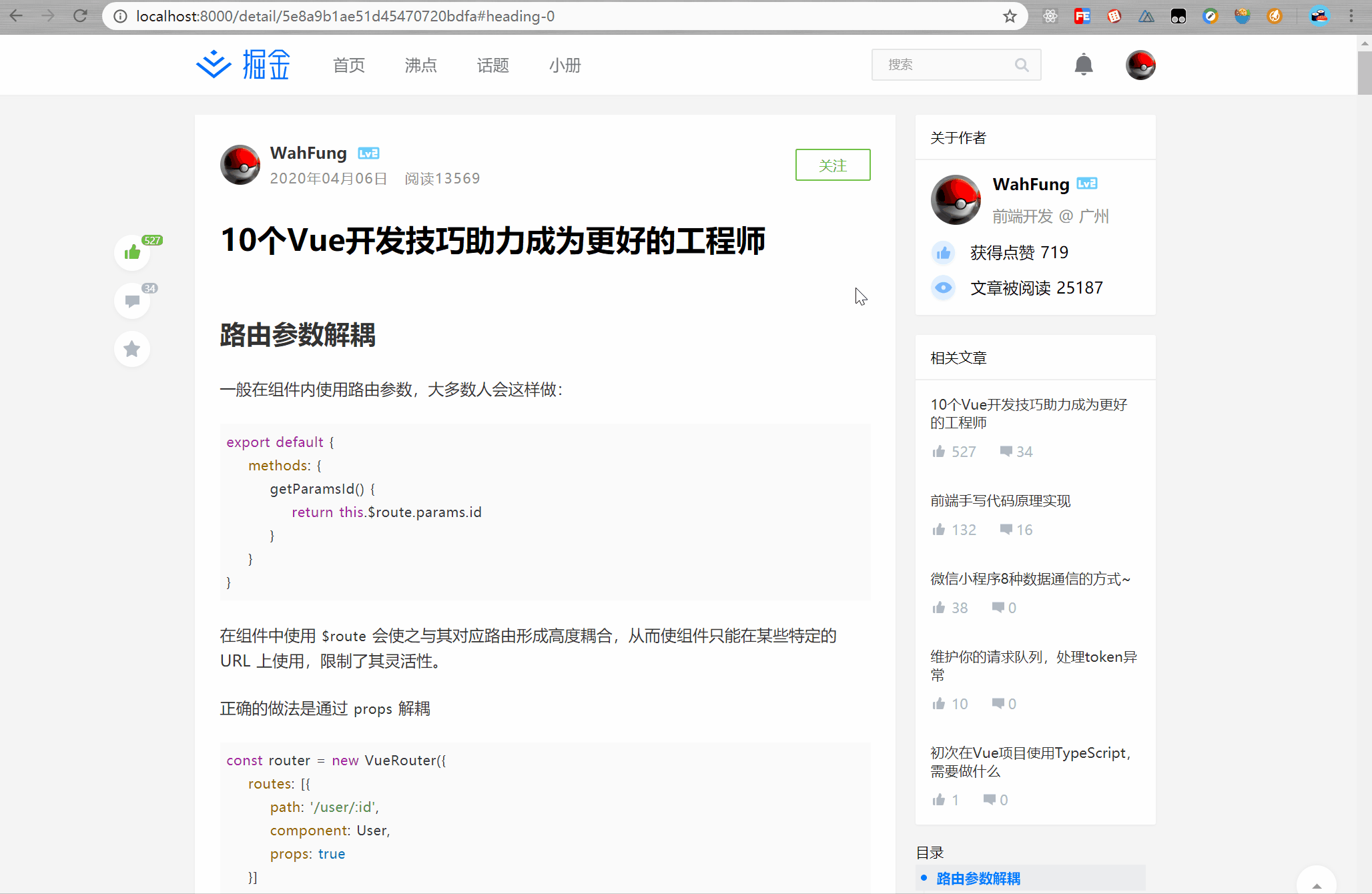Click the blue thumbs-up likes icon

click(943, 253)
